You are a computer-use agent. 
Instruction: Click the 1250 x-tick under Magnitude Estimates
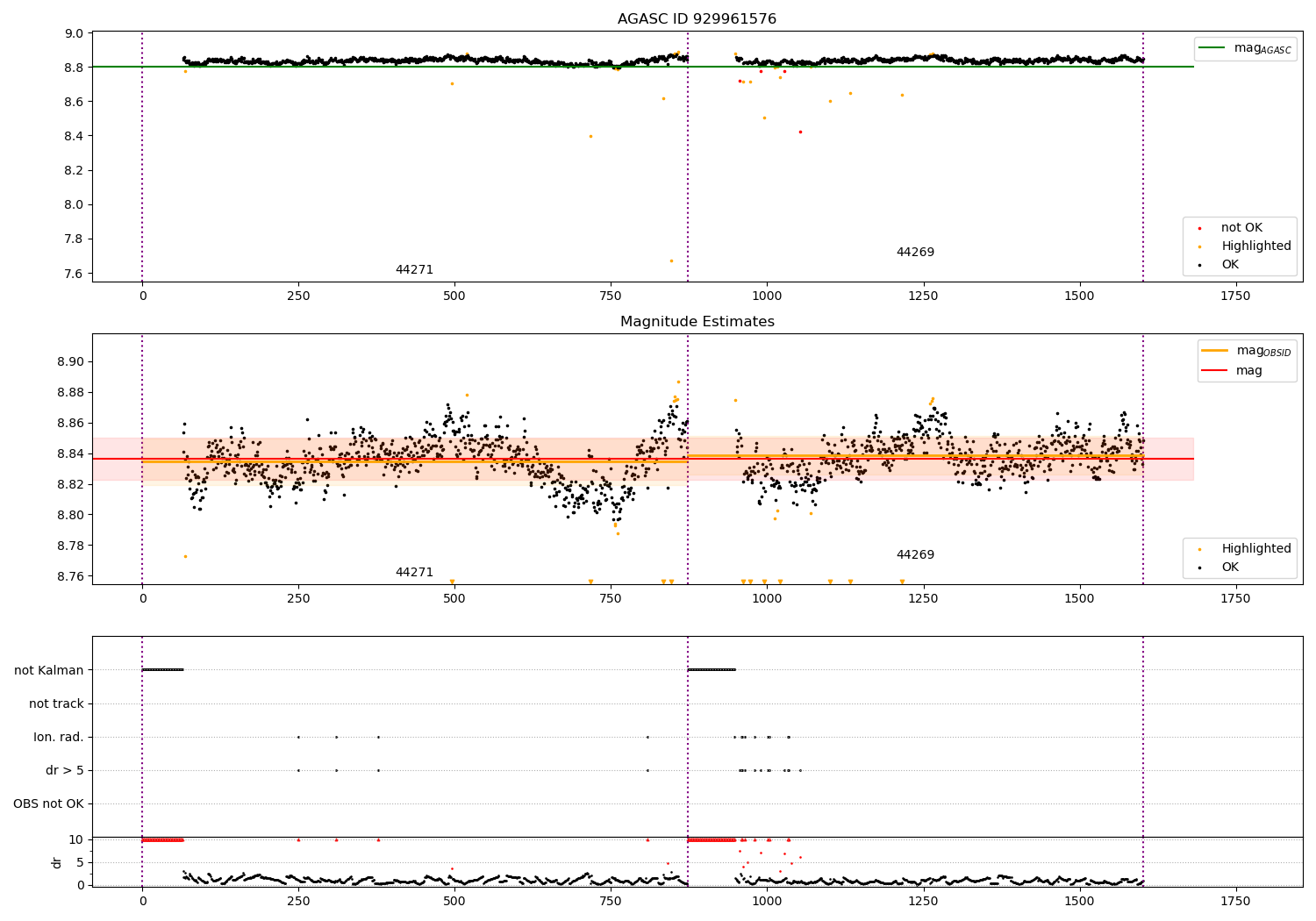tap(923, 598)
